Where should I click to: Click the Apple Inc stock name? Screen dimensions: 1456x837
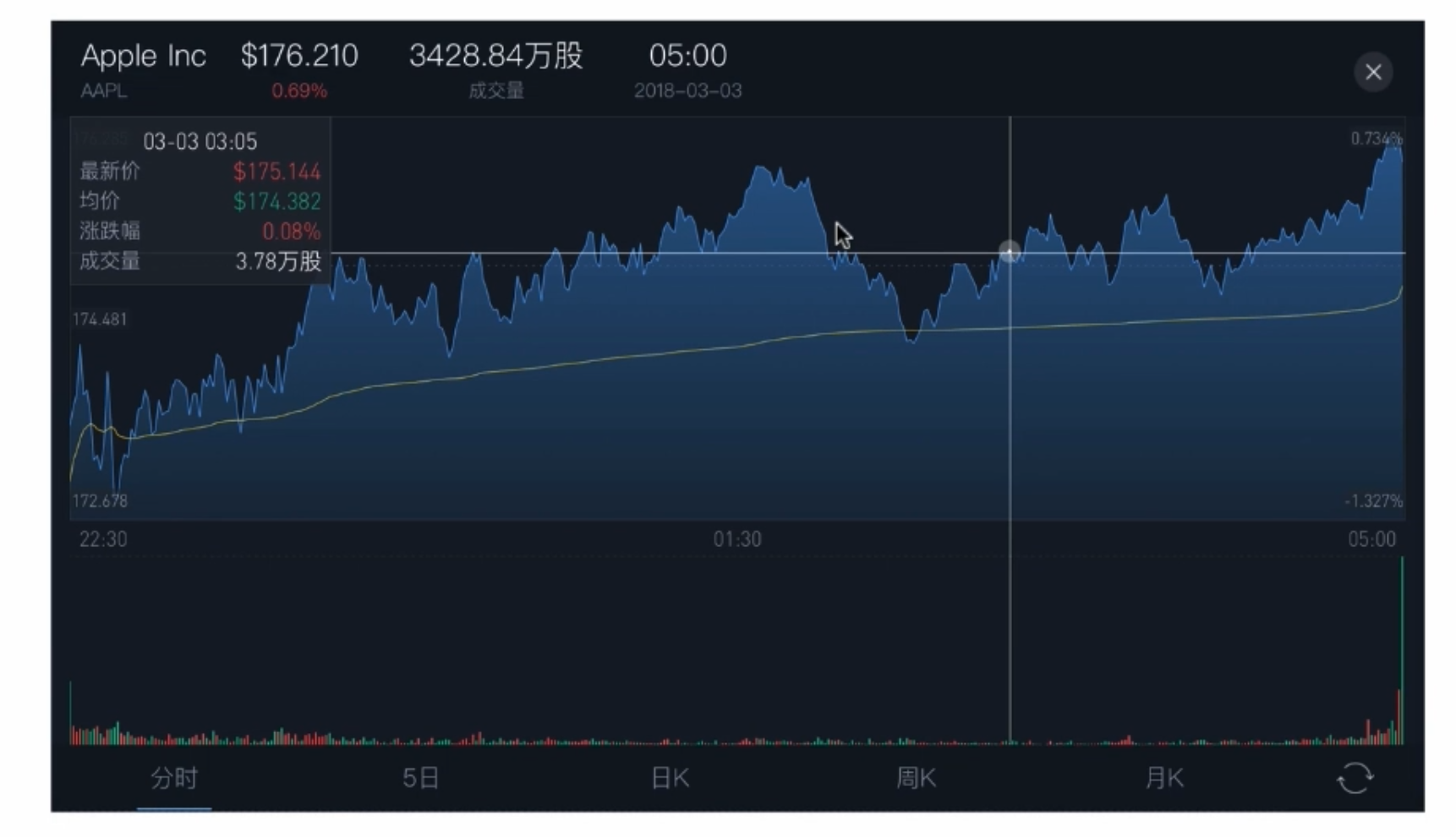pyautogui.click(x=144, y=56)
